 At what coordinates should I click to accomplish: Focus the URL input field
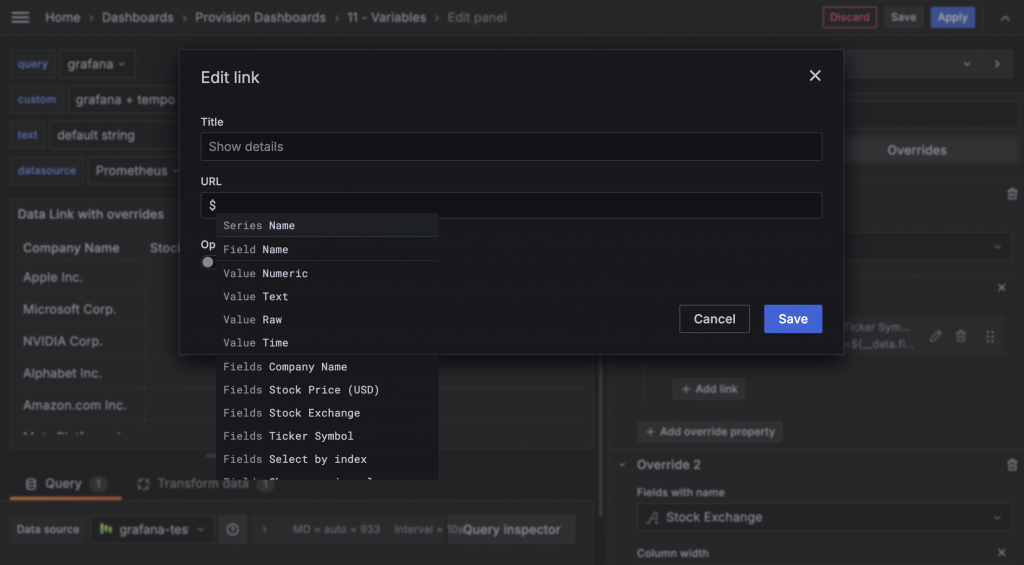(x=511, y=205)
